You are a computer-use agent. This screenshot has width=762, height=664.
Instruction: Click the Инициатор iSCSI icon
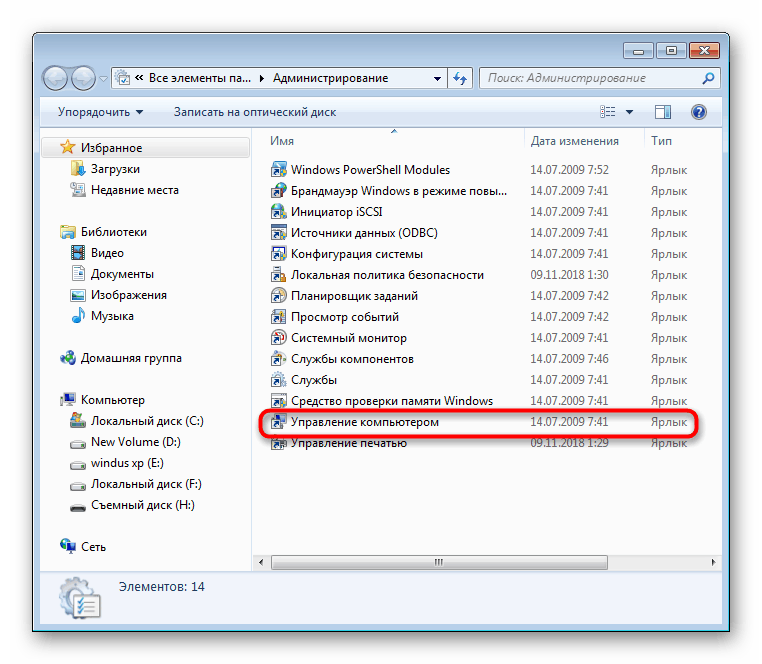(x=278, y=212)
